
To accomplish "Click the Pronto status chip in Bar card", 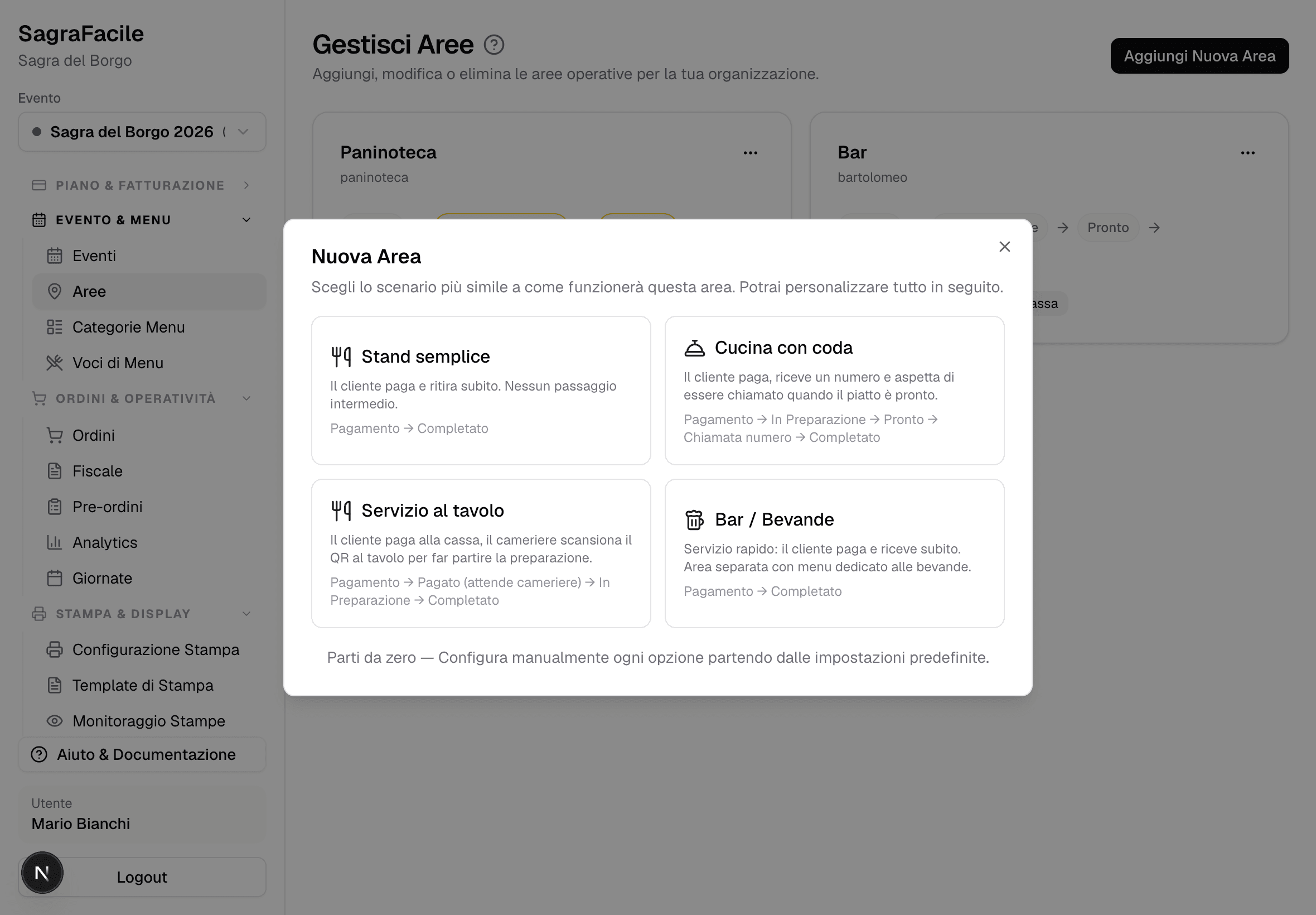I will [1107, 228].
